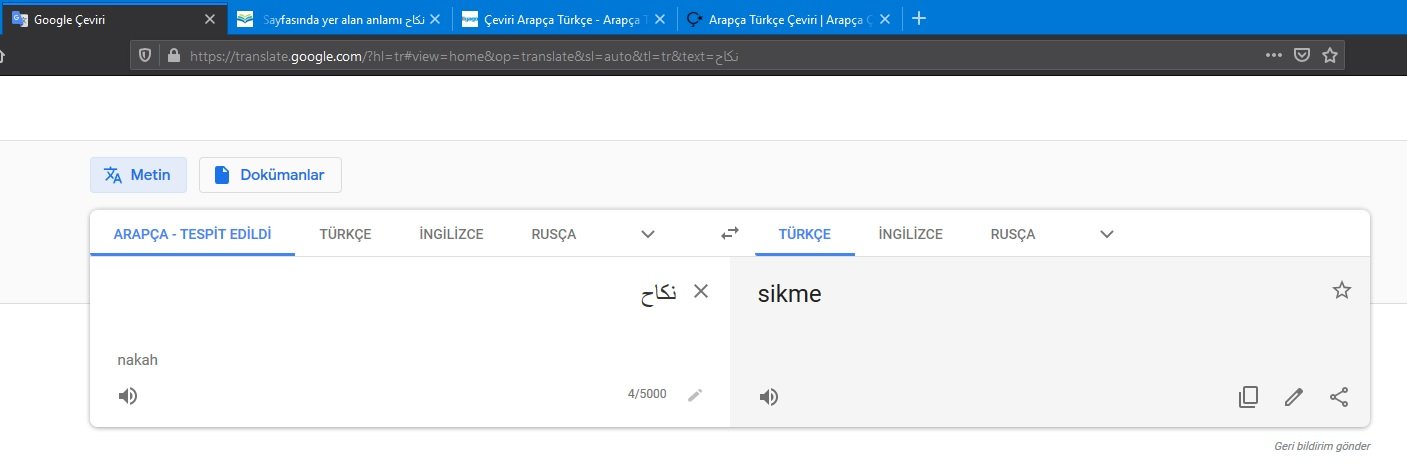
Task: Open the handwriting input pencil tool
Action: pos(695,395)
